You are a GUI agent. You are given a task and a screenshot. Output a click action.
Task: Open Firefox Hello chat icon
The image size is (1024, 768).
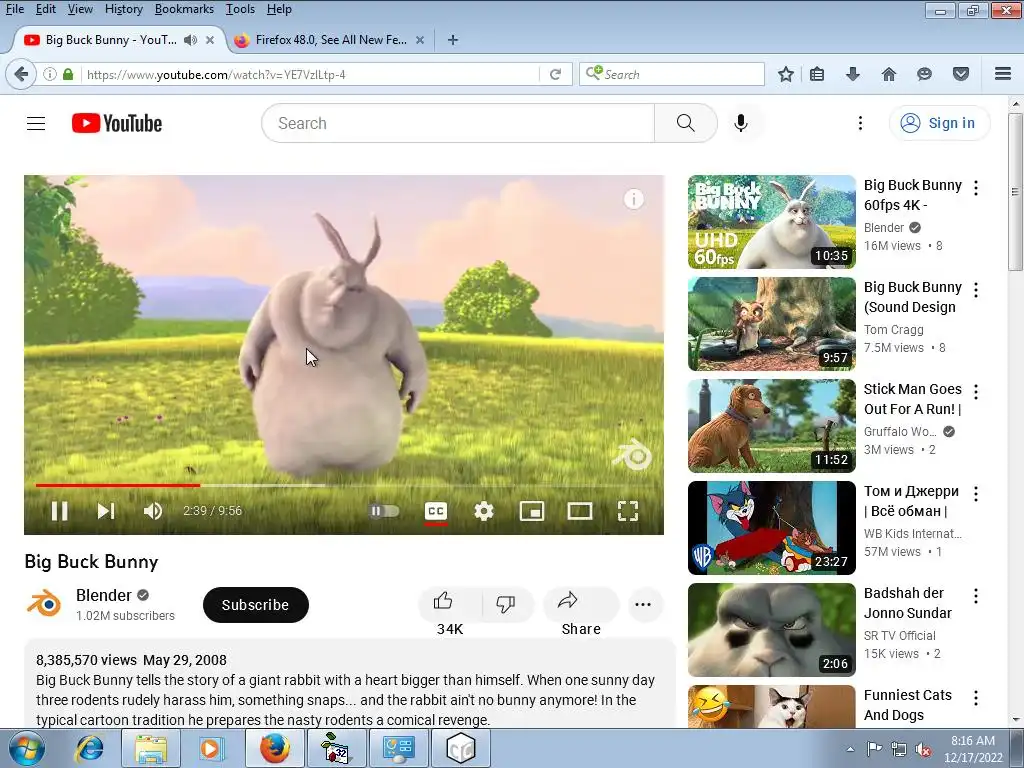tap(924, 74)
